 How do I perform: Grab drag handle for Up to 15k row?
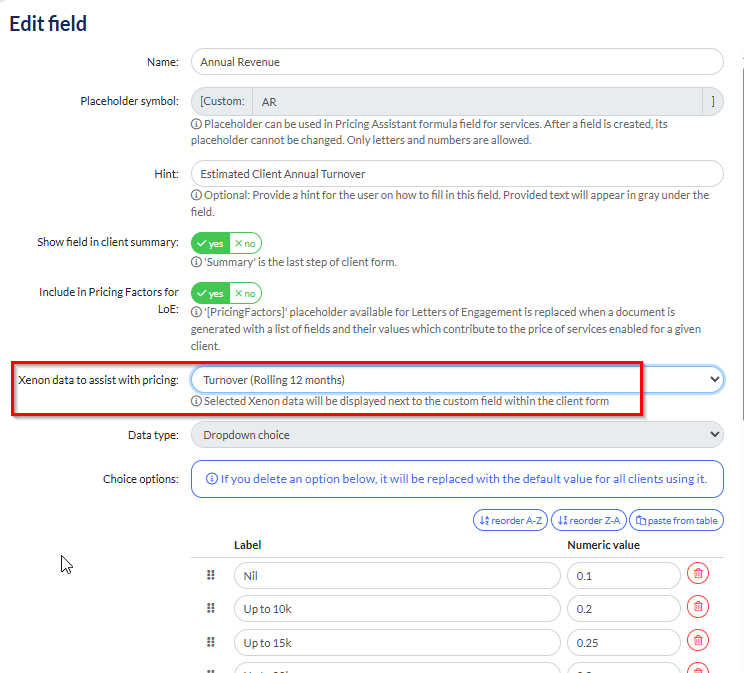pos(211,641)
